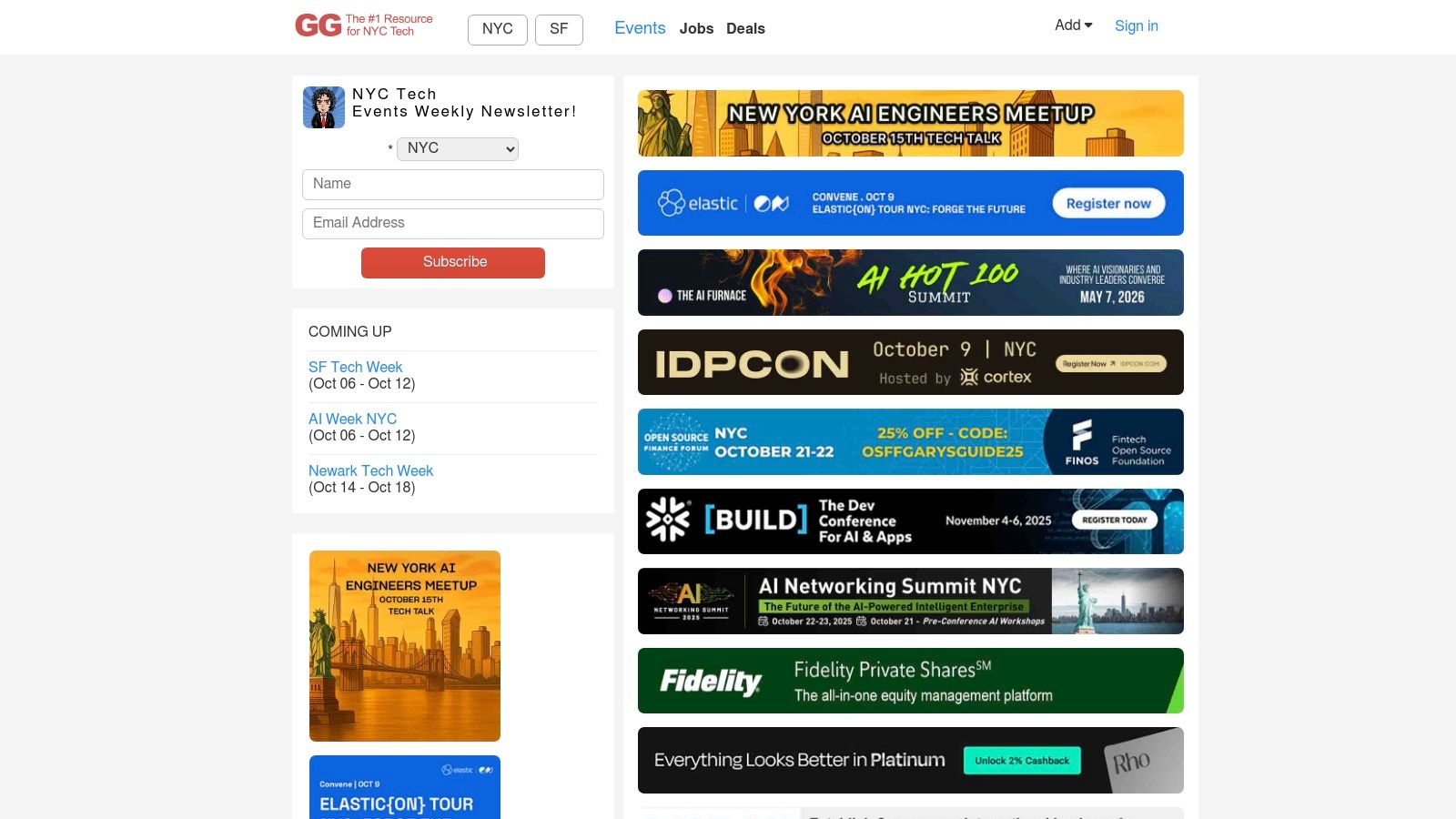Open the Jobs menu item

[696, 28]
